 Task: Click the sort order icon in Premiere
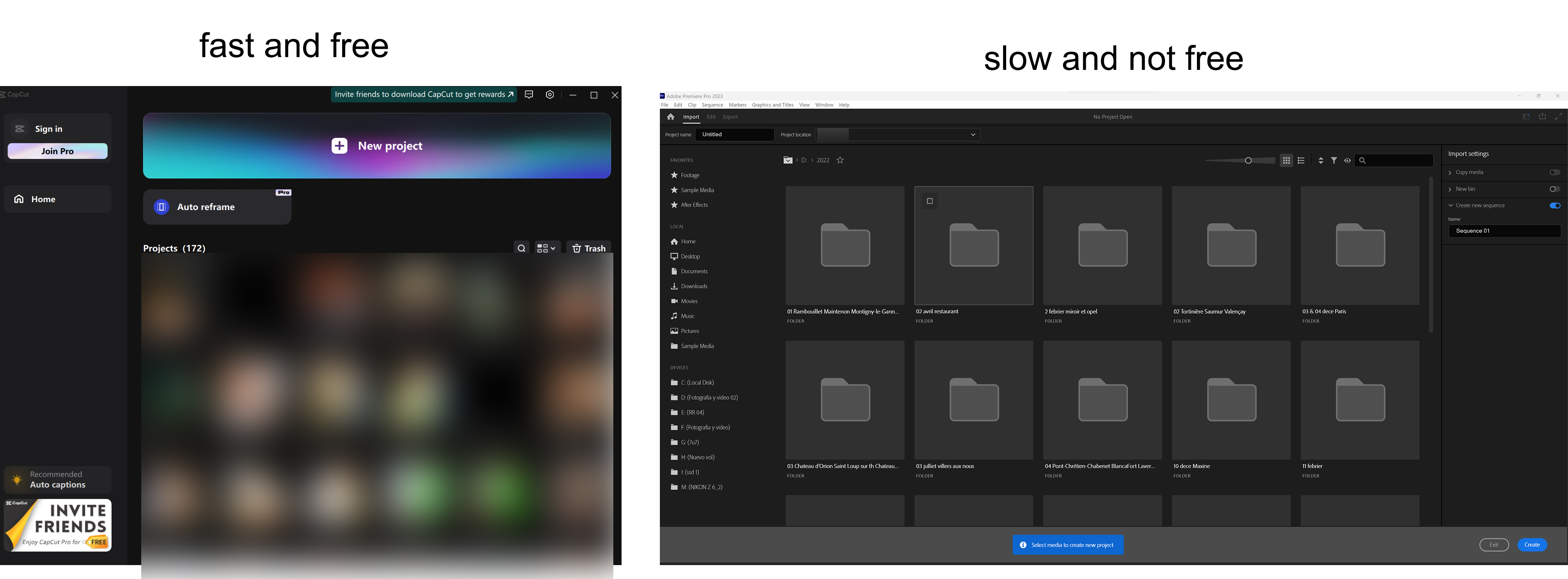click(1320, 160)
